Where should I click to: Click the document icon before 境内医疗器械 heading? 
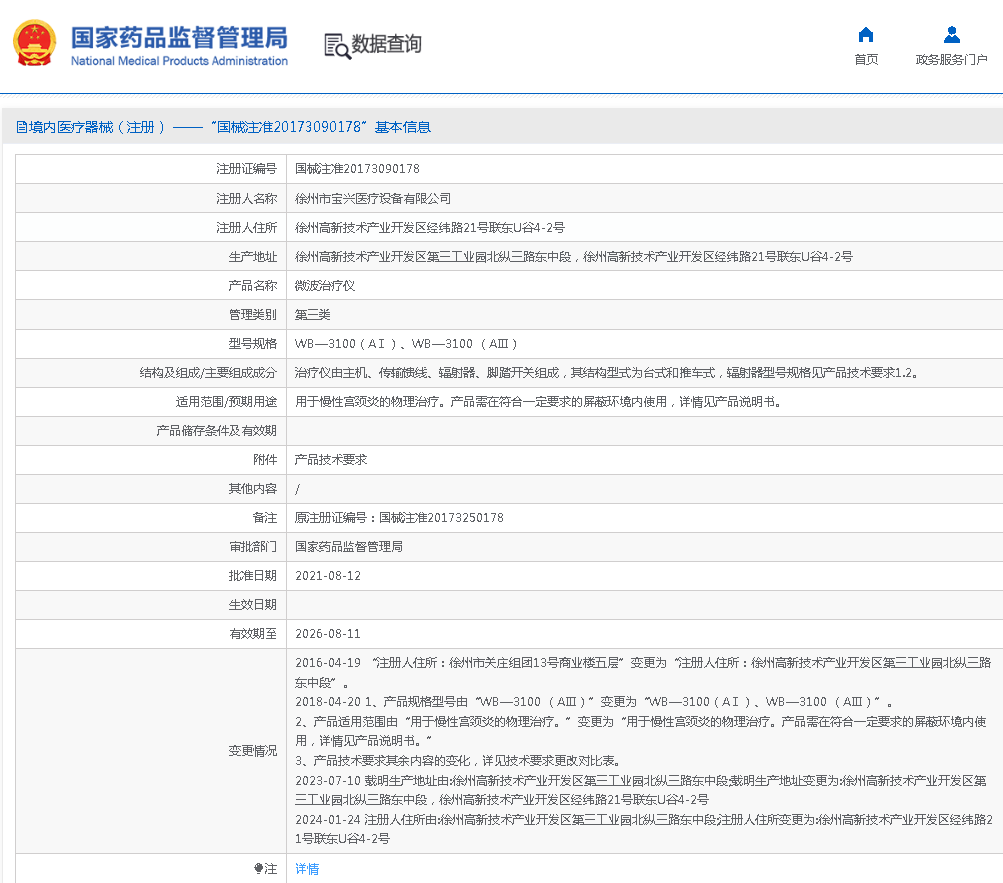[x=21, y=127]
